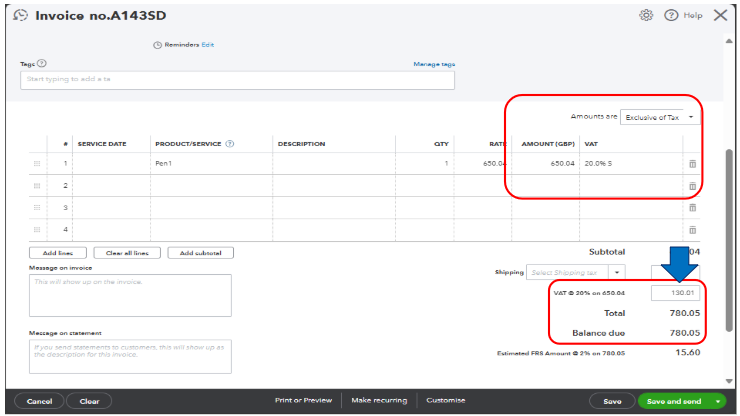Open the Customise option
The height and width of the screenshot is (416, 740).
click(446, 400)
